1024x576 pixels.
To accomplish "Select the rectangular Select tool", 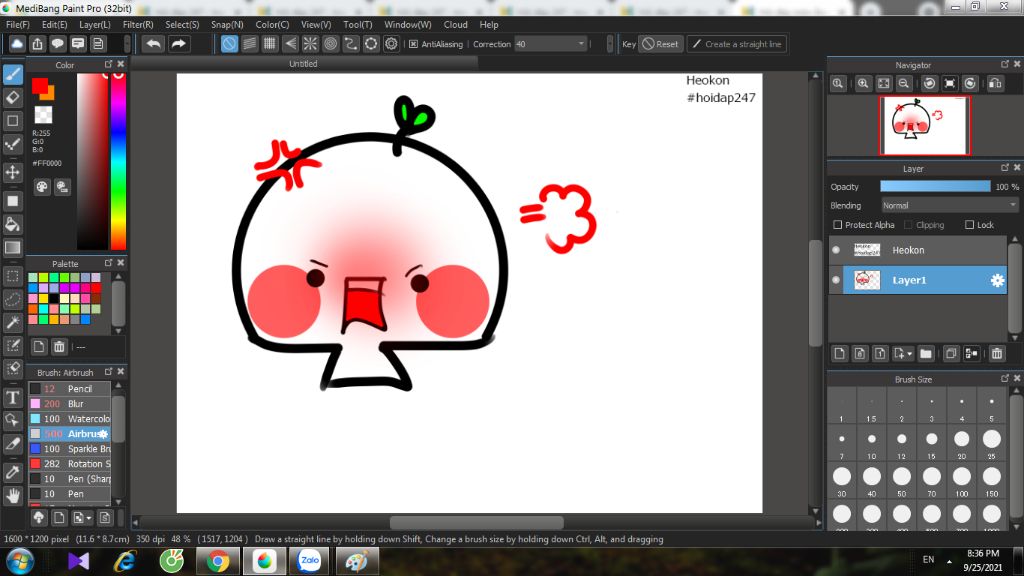I will pos(12,276).
